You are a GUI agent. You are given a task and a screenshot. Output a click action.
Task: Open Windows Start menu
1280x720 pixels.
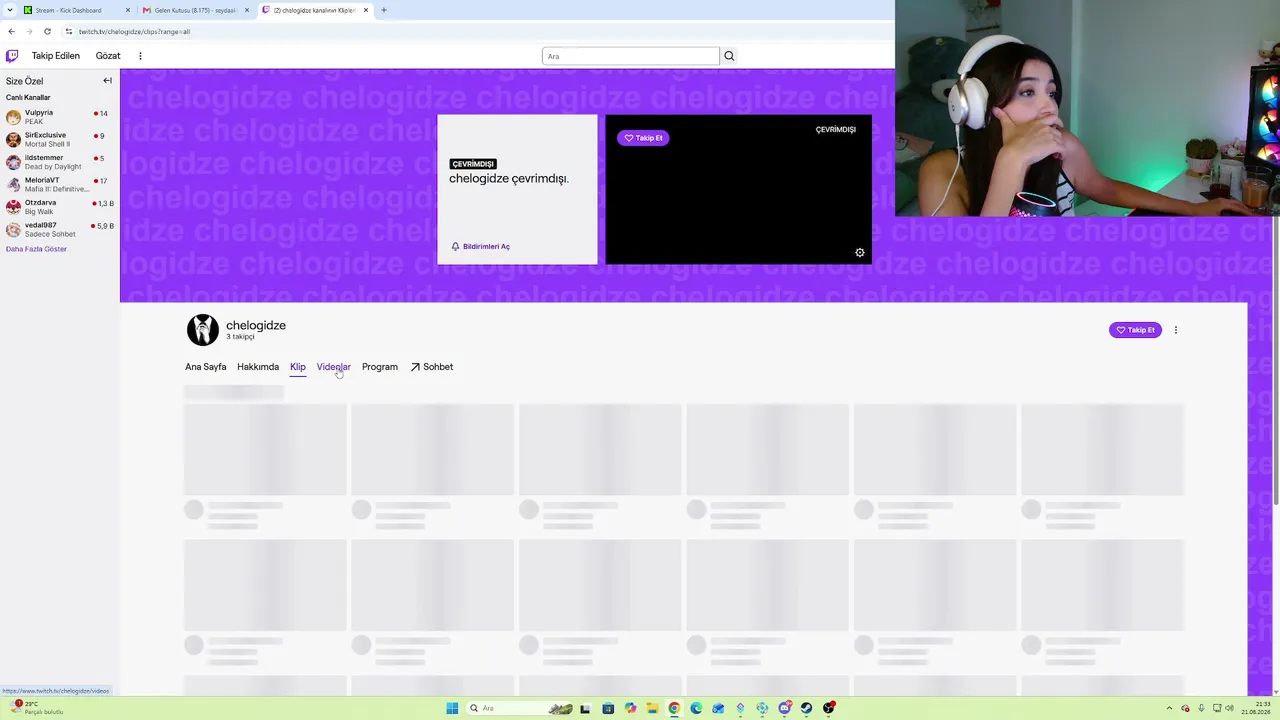click(x=452, y=708)
